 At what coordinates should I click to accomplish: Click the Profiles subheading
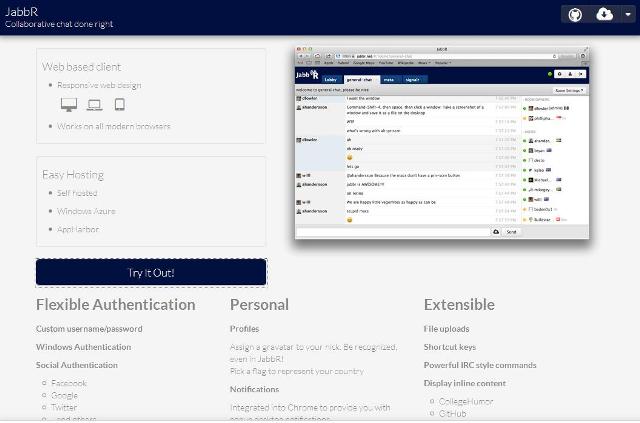coord(244,329)
